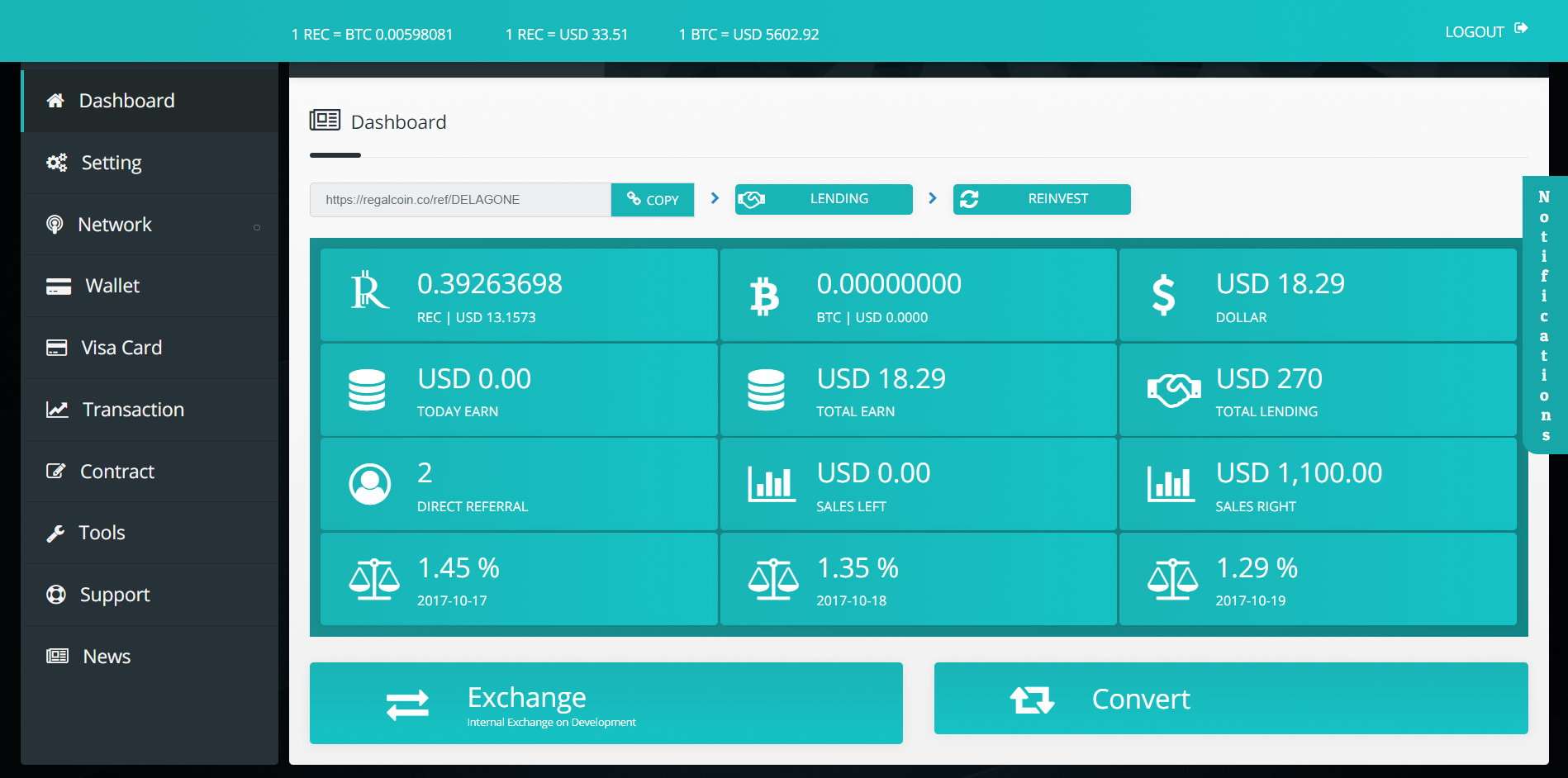
Task: Click the Support lifebuoy icon
Action: (x=55, y=595)
